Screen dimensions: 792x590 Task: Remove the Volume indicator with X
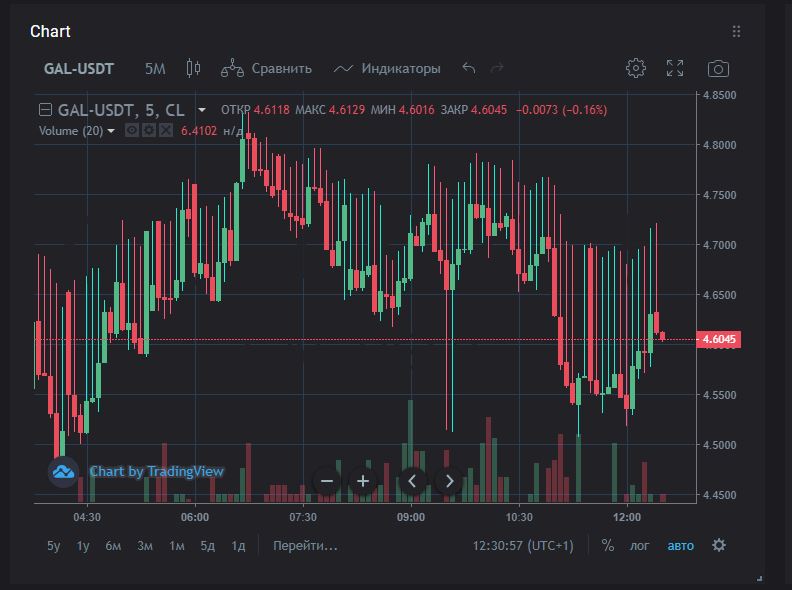[166, 130]
